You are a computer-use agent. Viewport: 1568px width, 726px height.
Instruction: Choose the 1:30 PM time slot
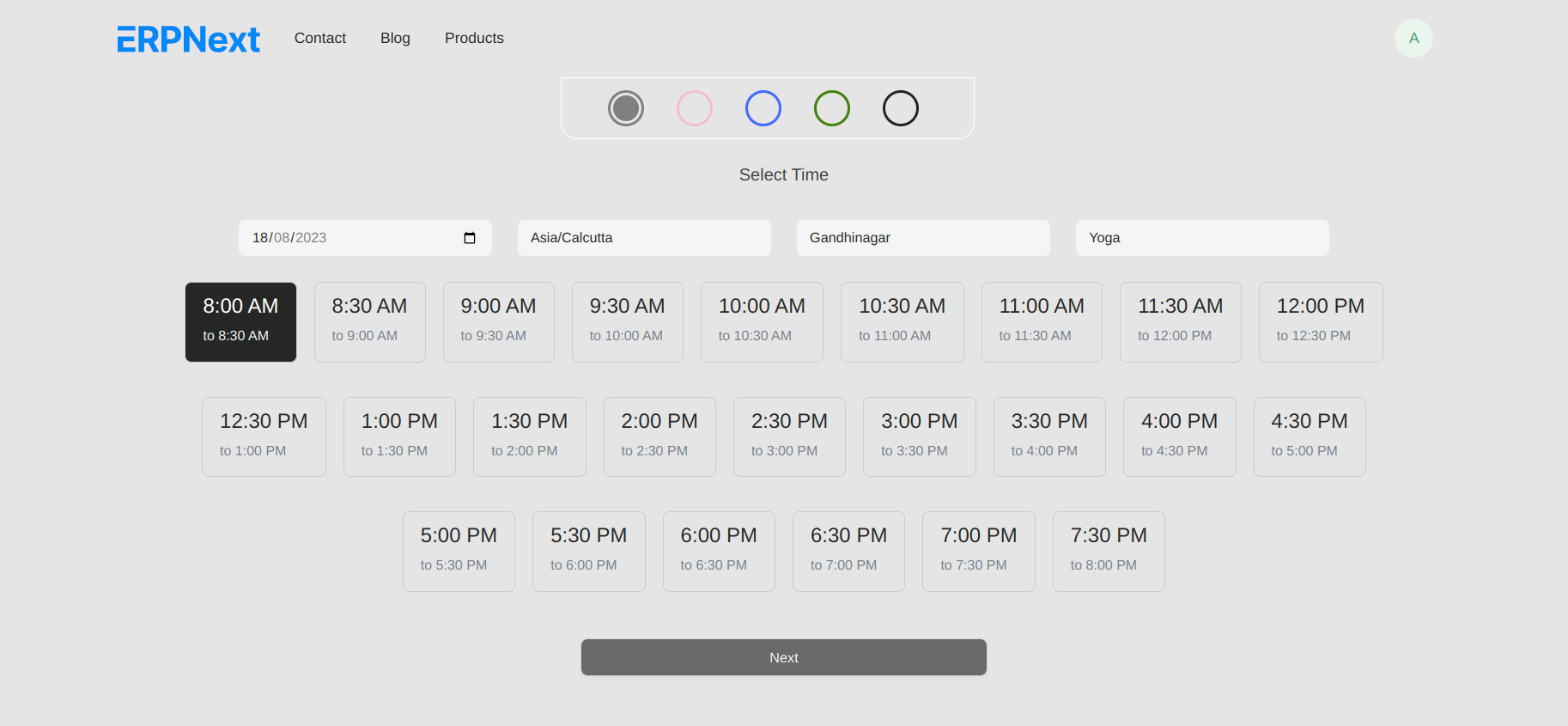tap(530, 436)
